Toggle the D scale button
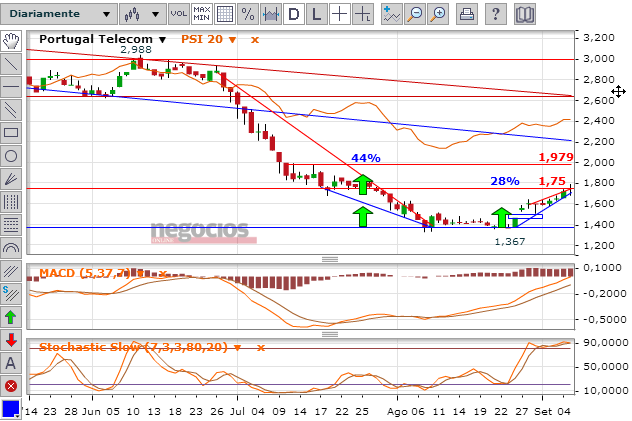Viewport: 632px width, 421px height. pos(294,14)
